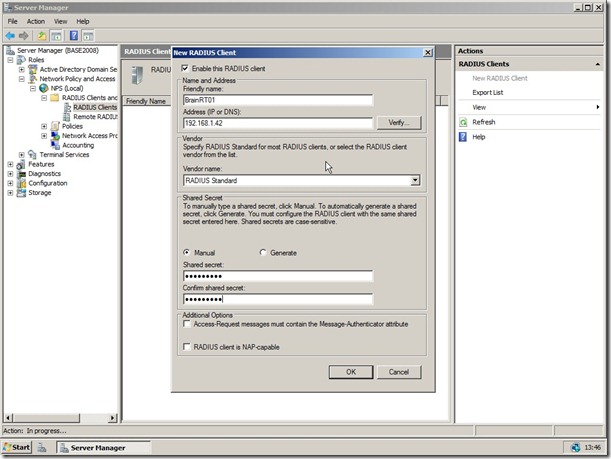Viewport: 611px width, 459px height.
Task: Open the File menu
Action: [x=12, y=21]
